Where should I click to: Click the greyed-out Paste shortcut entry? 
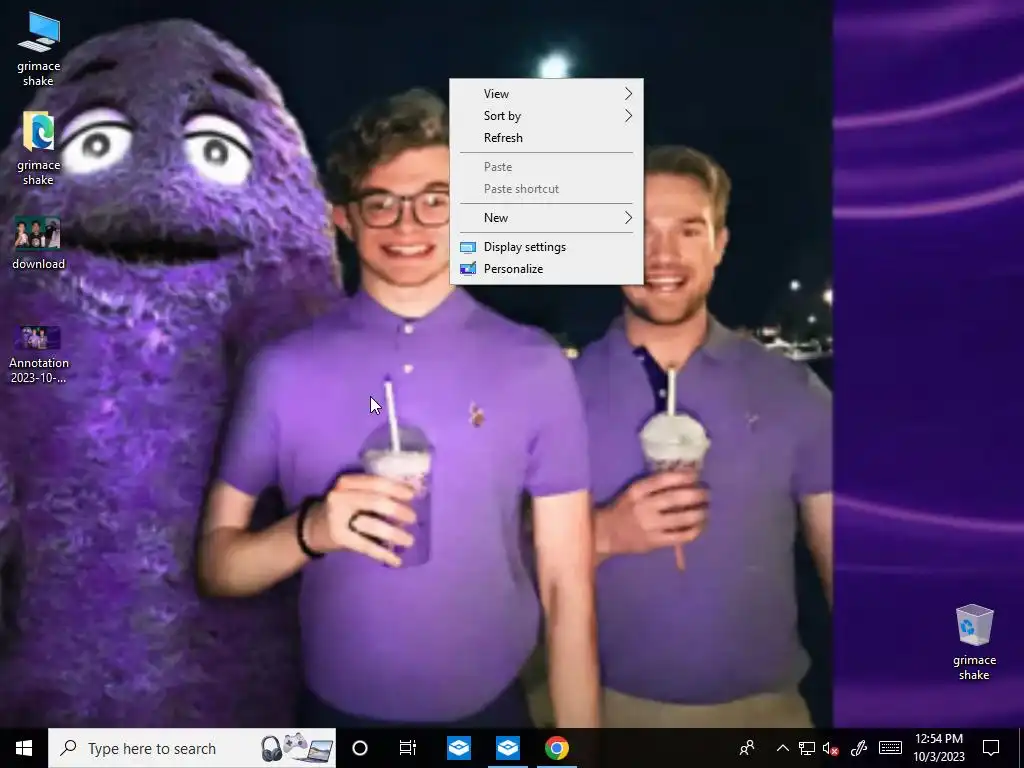(547, 189)
